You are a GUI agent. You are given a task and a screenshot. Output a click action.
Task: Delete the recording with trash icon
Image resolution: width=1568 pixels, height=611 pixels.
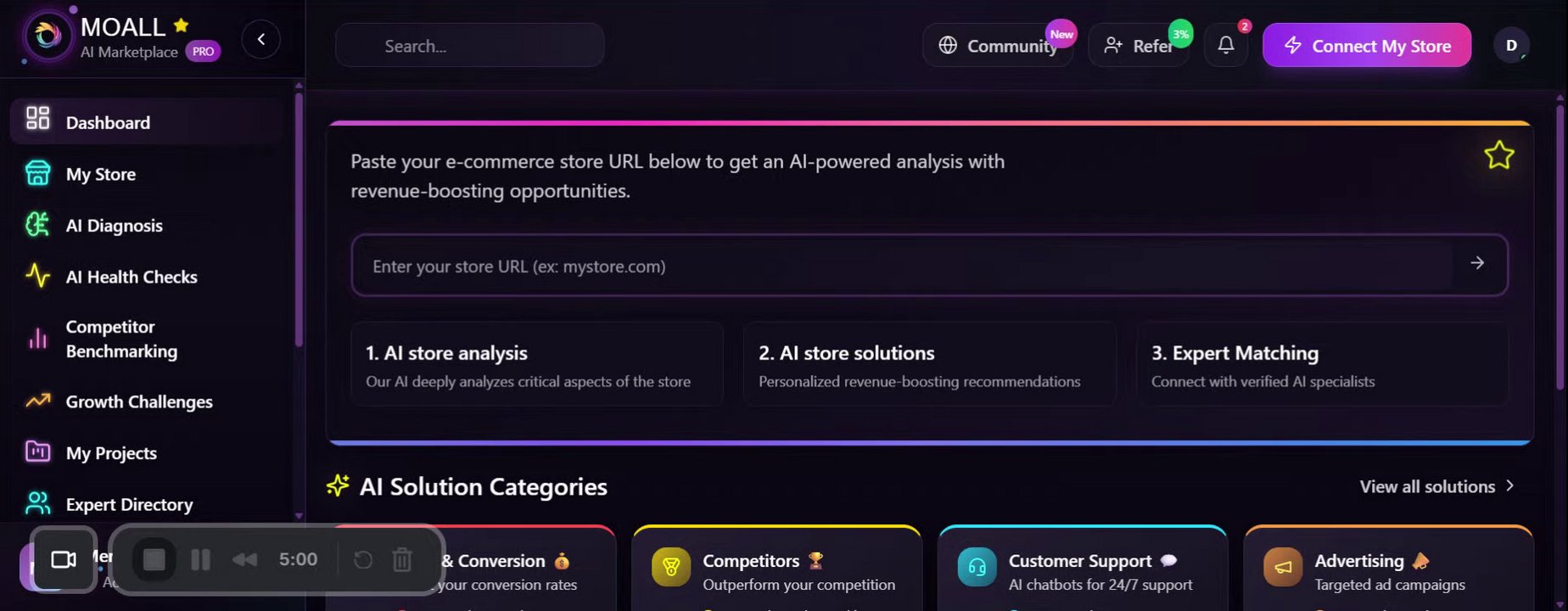[x=402, y=559]
